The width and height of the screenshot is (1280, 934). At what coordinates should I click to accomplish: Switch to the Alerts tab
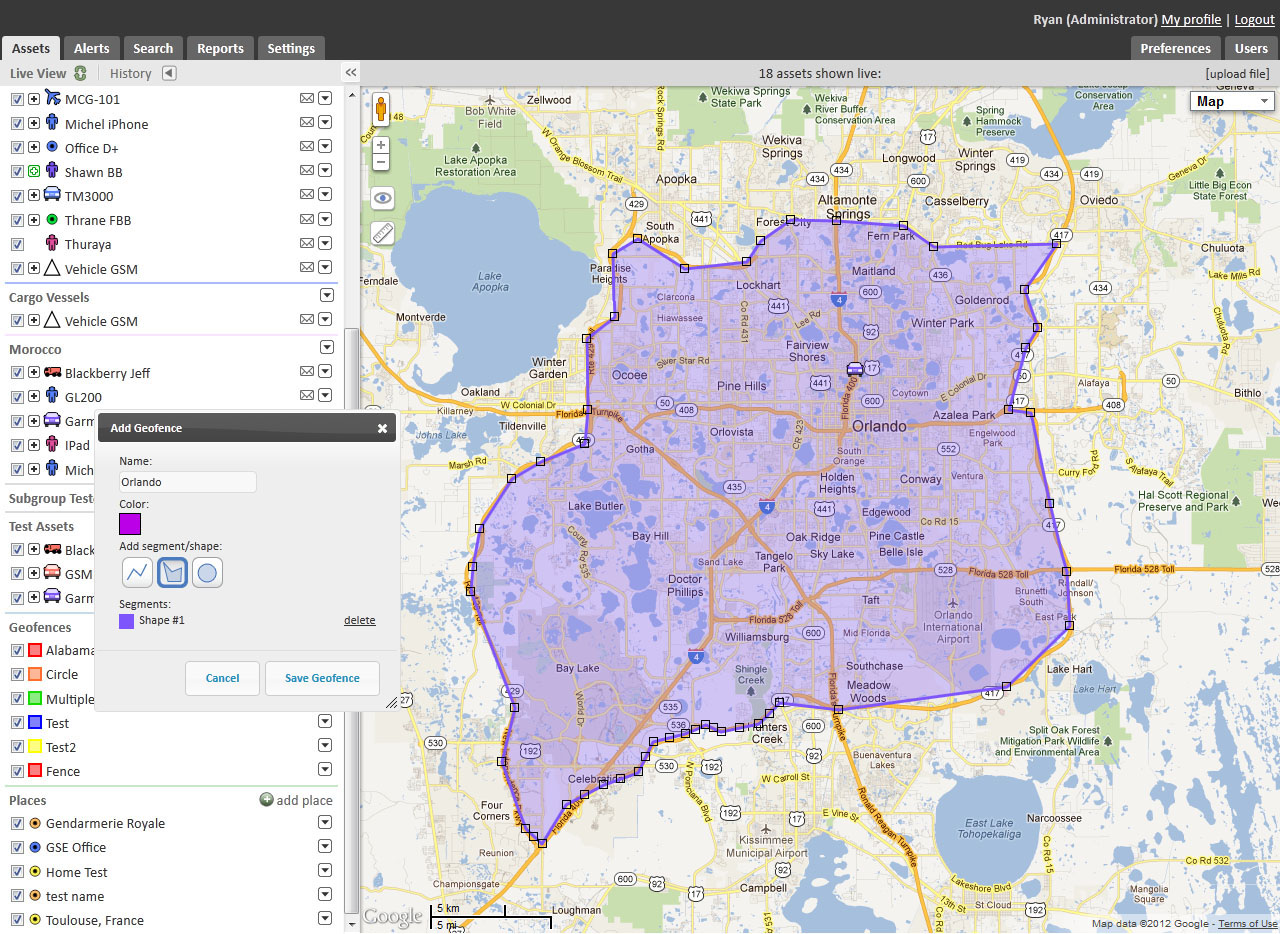(92, 48)
